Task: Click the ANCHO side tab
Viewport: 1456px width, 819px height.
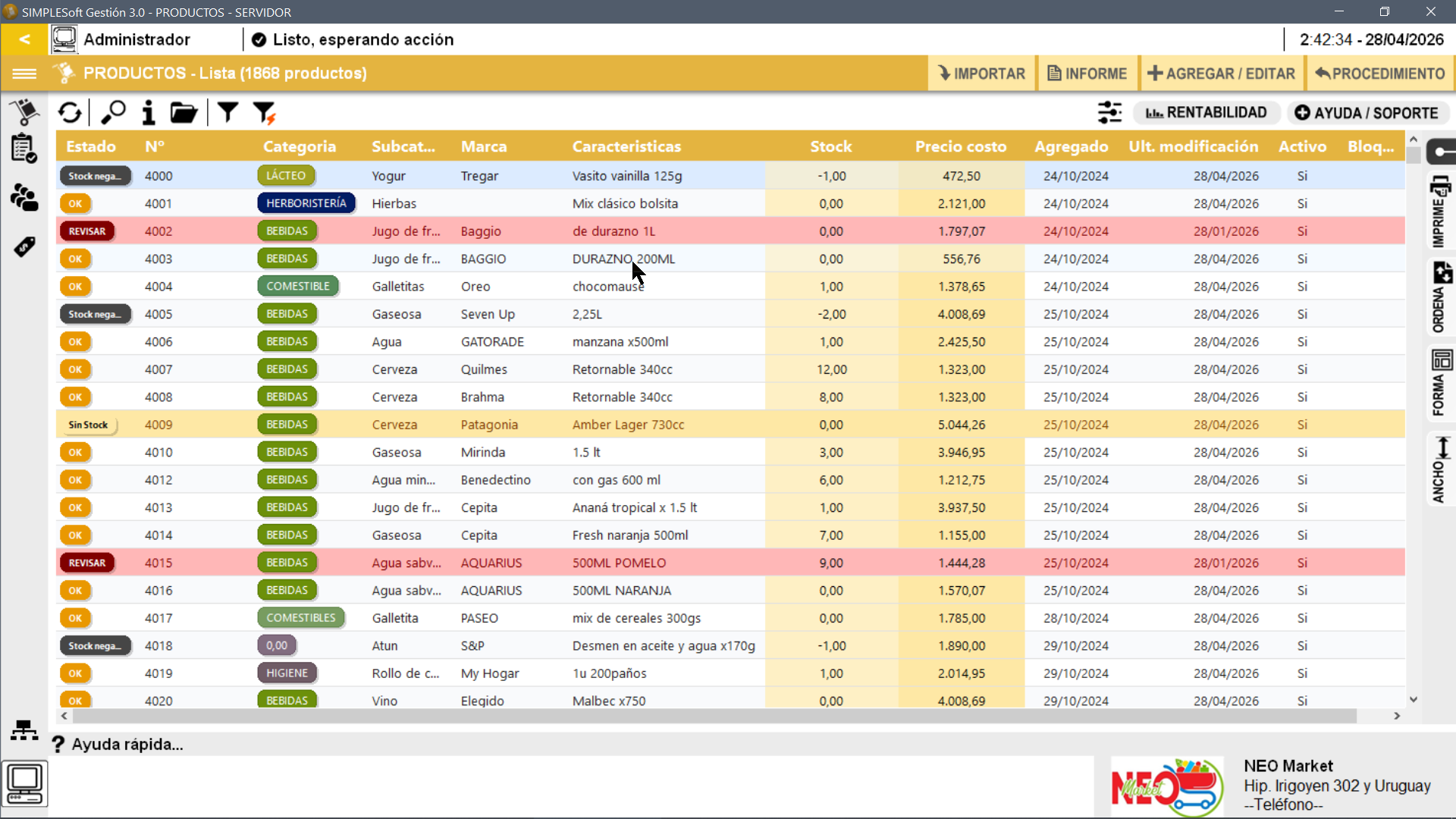Action: [x=1441, y=470]
